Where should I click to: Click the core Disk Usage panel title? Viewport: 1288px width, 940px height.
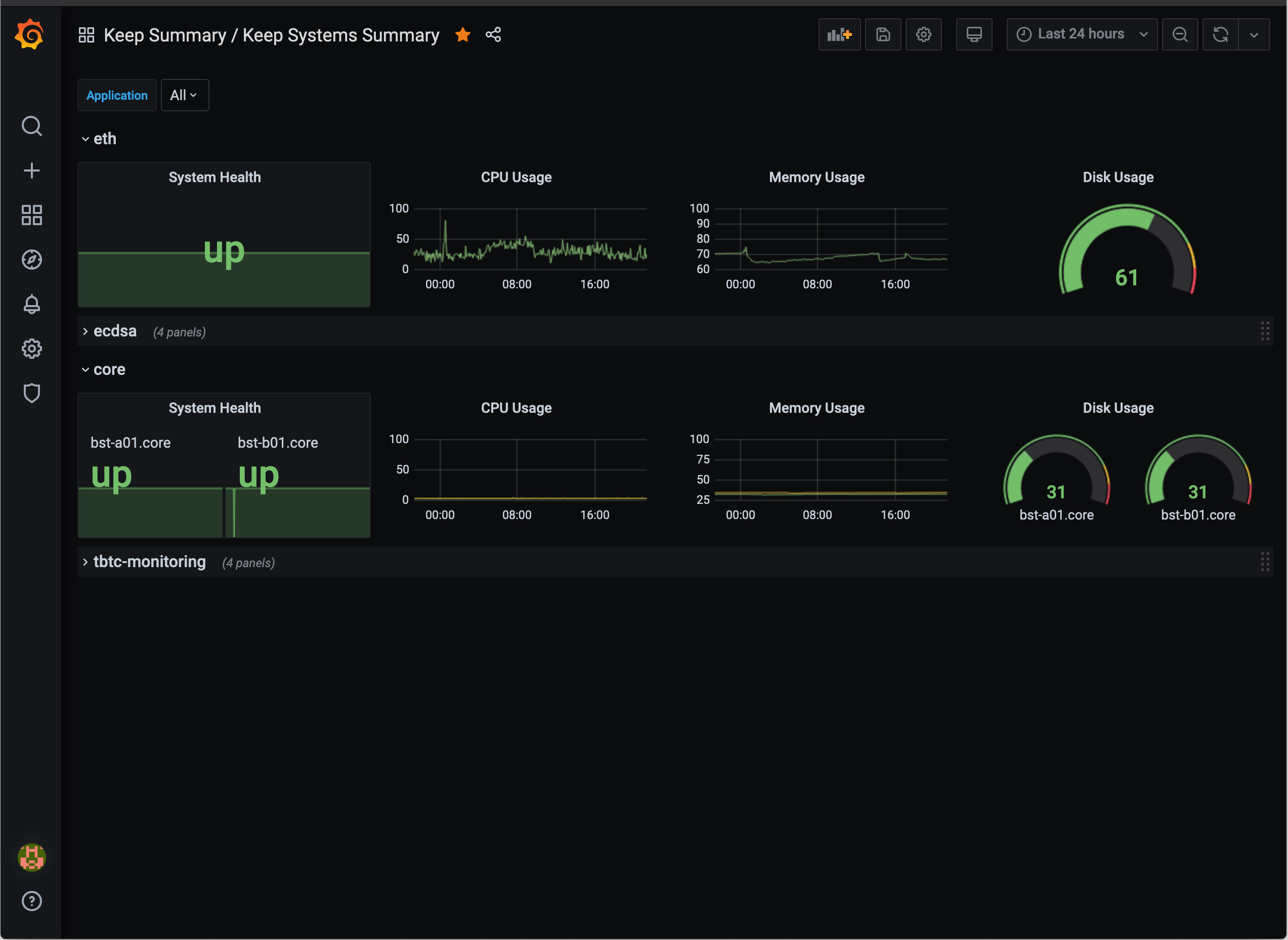tap(1118, 408)
